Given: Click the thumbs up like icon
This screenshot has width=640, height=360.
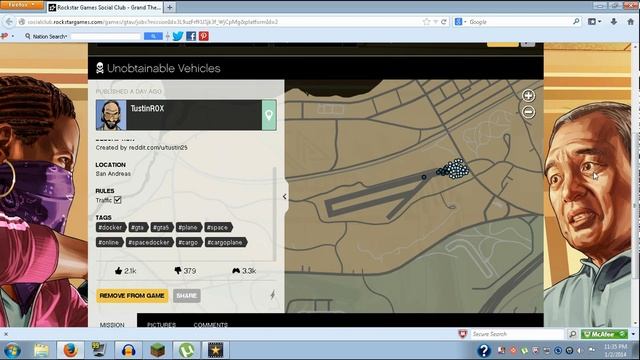Looking at the screenshot, I should tap(118, 271).
